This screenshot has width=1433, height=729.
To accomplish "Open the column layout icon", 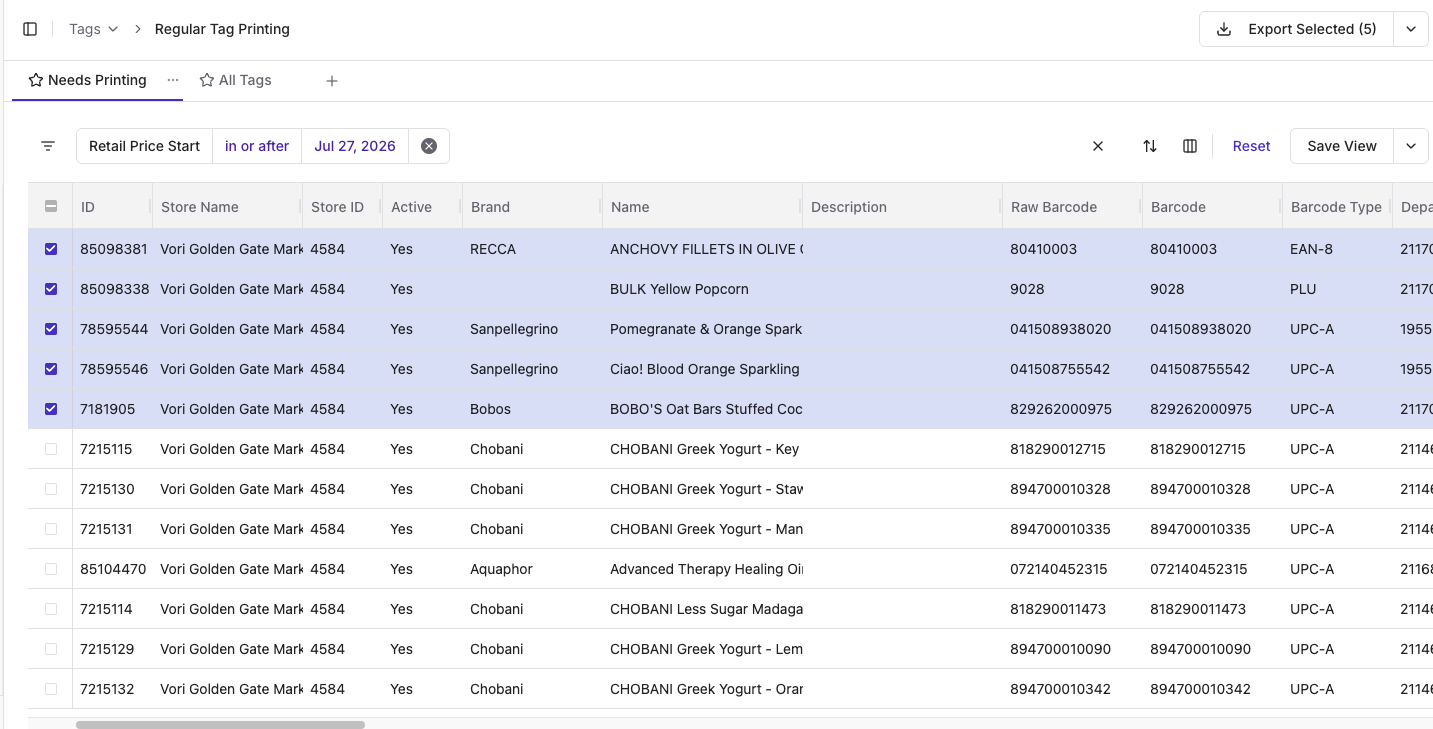I will tap(1190, 146).
